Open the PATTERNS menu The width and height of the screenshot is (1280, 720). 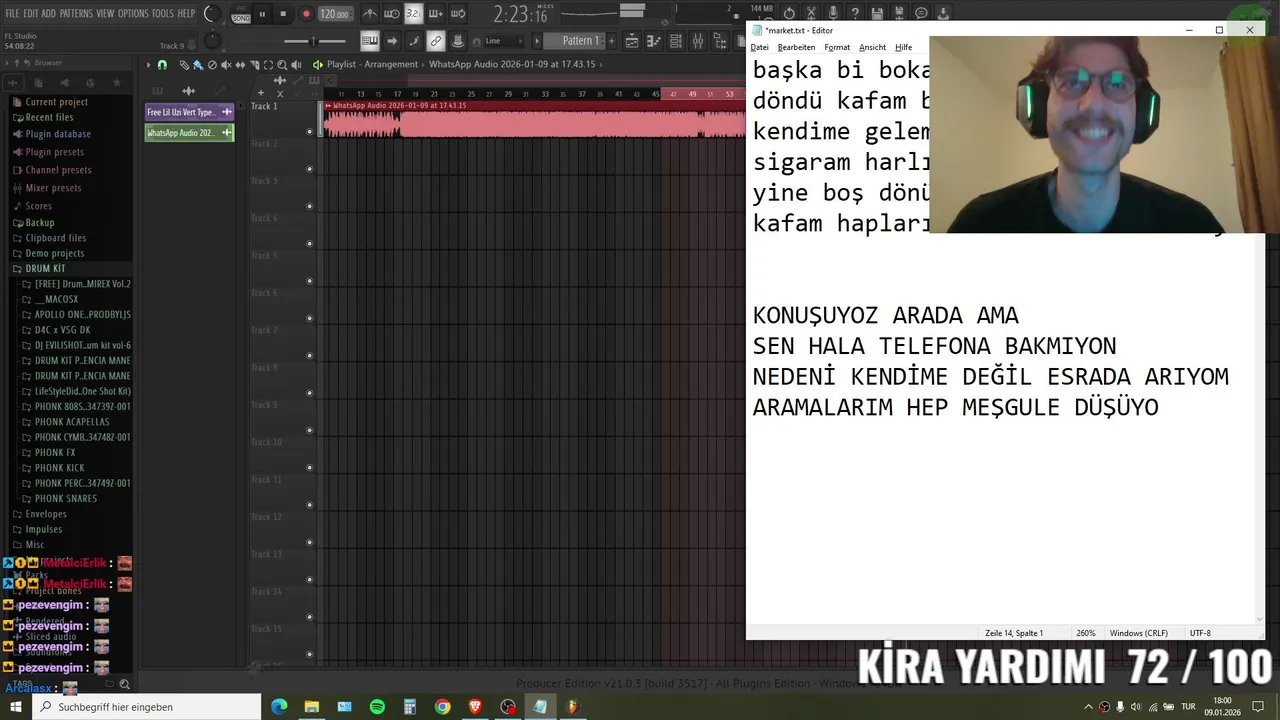point(76,14)
